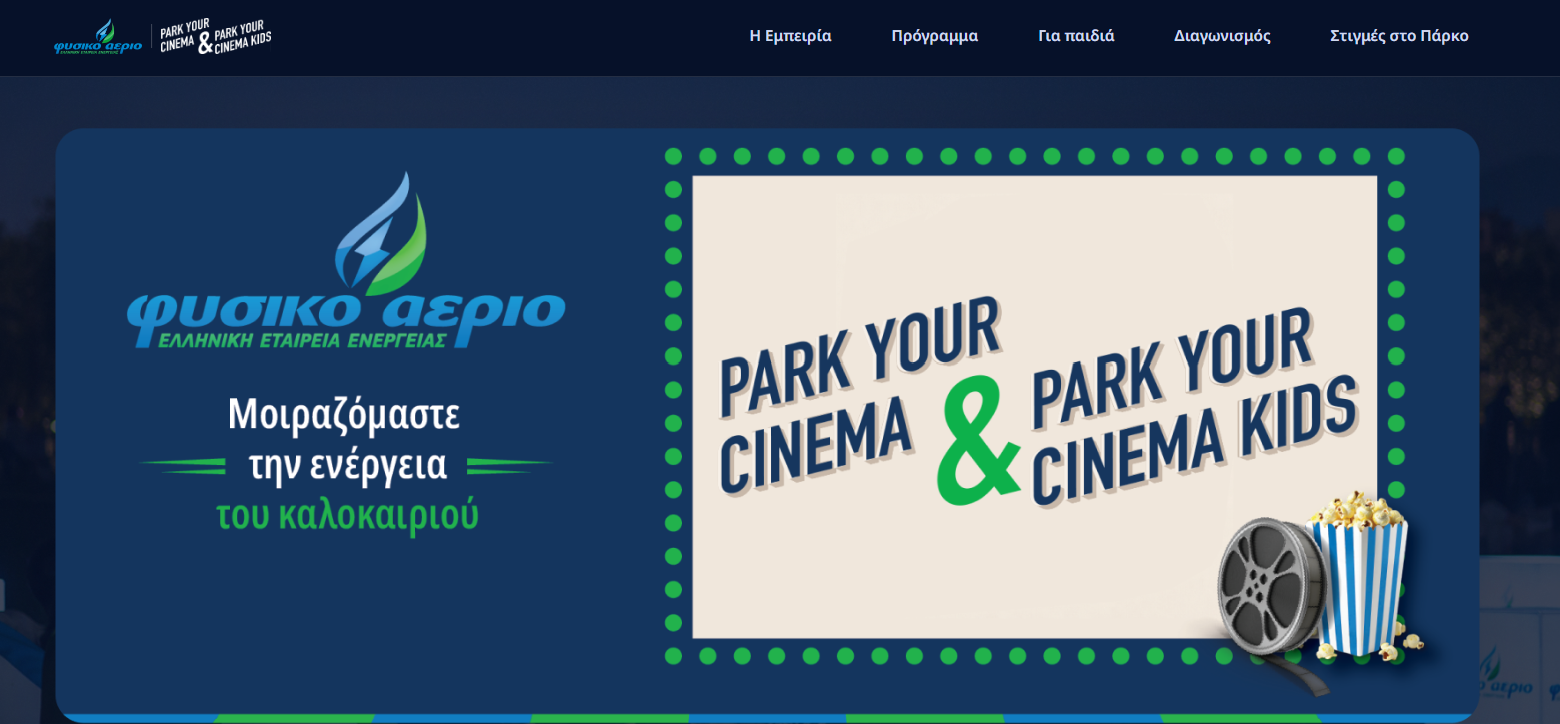Image resolution: width=1560 pixels, height=724 pixels.
Task: Click the large Φυσικό Αέριο flame logo
Action: pyautogui.click(x=346, y=260)
